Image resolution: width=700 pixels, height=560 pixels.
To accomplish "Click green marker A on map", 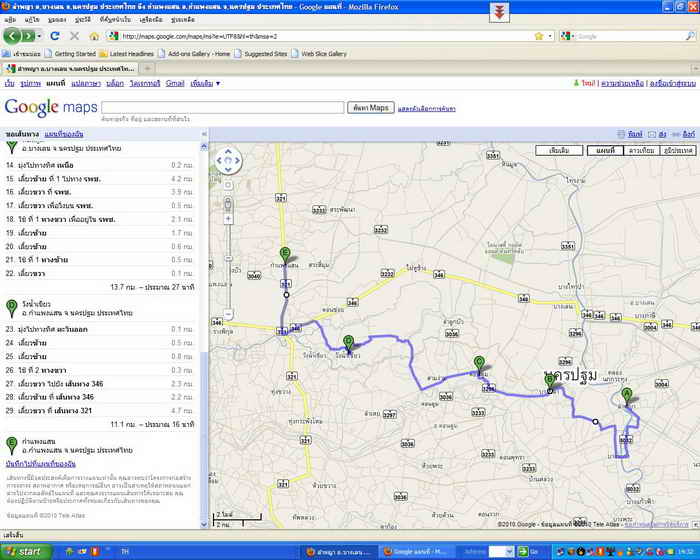I will pos(627,397).
